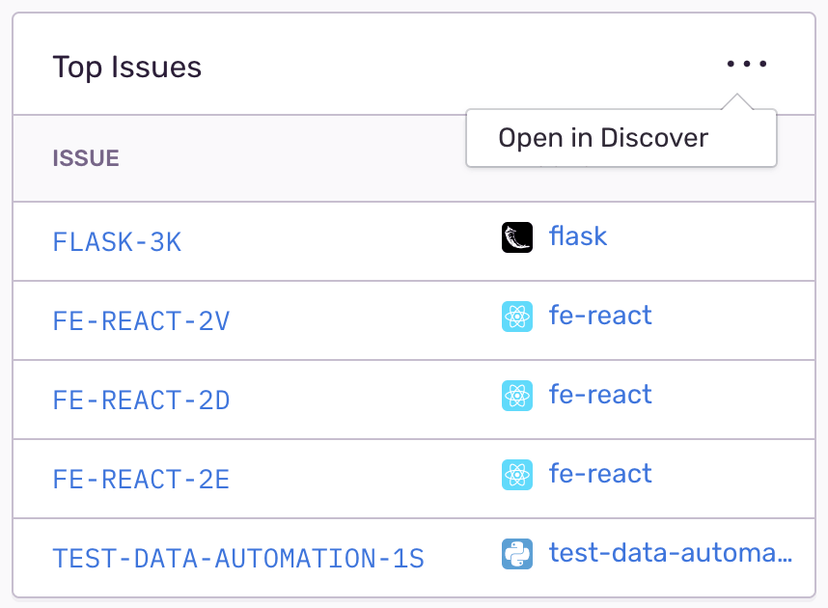
Task: Go to the flask project page
Action: pos(578,236)
